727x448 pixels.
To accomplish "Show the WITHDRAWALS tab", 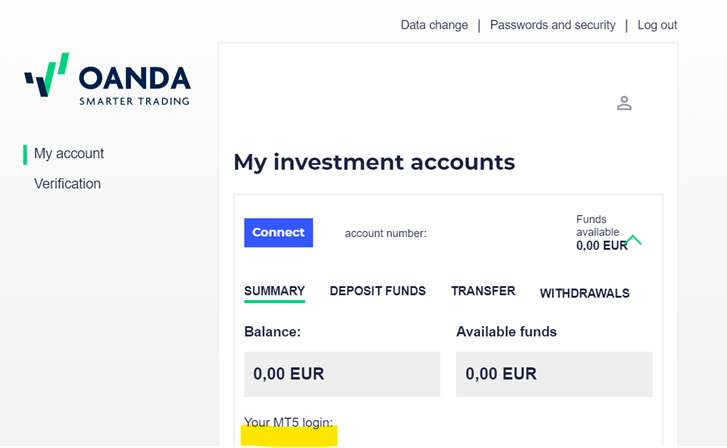I will coord(585,293).
